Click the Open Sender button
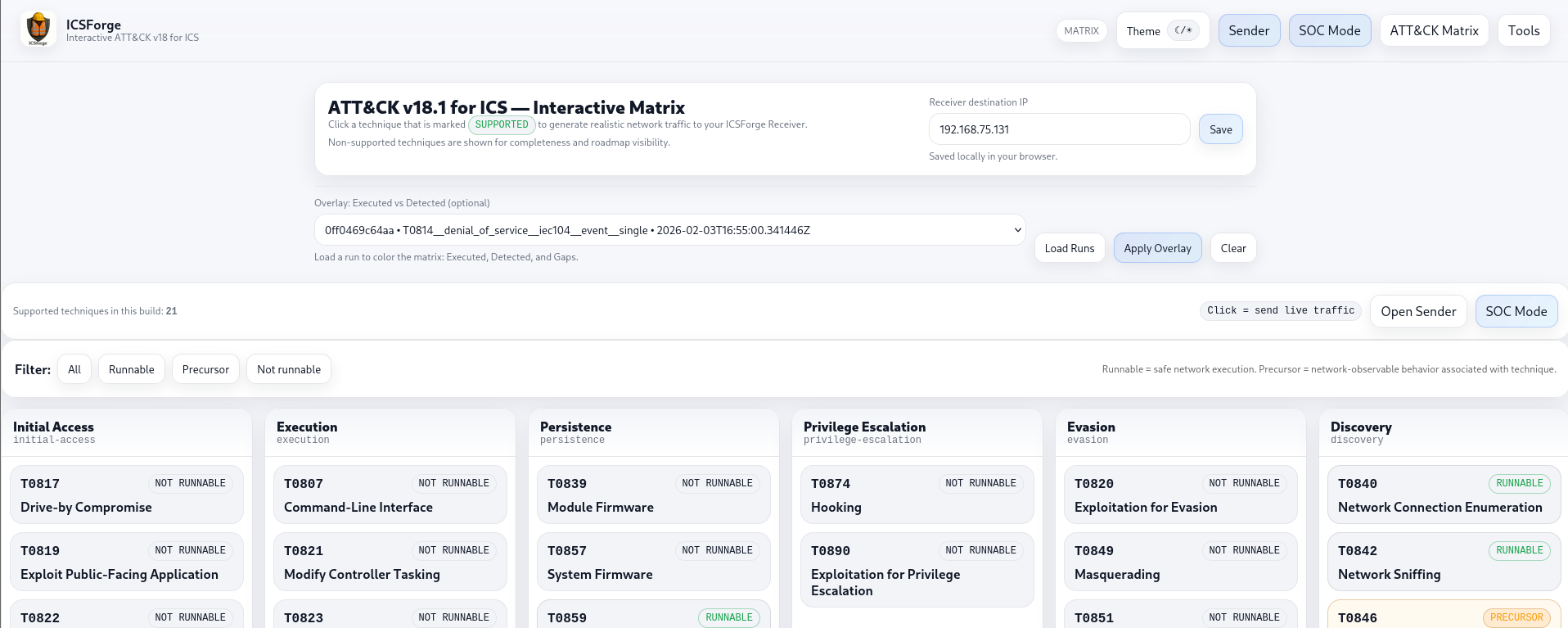The height and width of the screenshot is (628, 1568). coord(1417,311)
